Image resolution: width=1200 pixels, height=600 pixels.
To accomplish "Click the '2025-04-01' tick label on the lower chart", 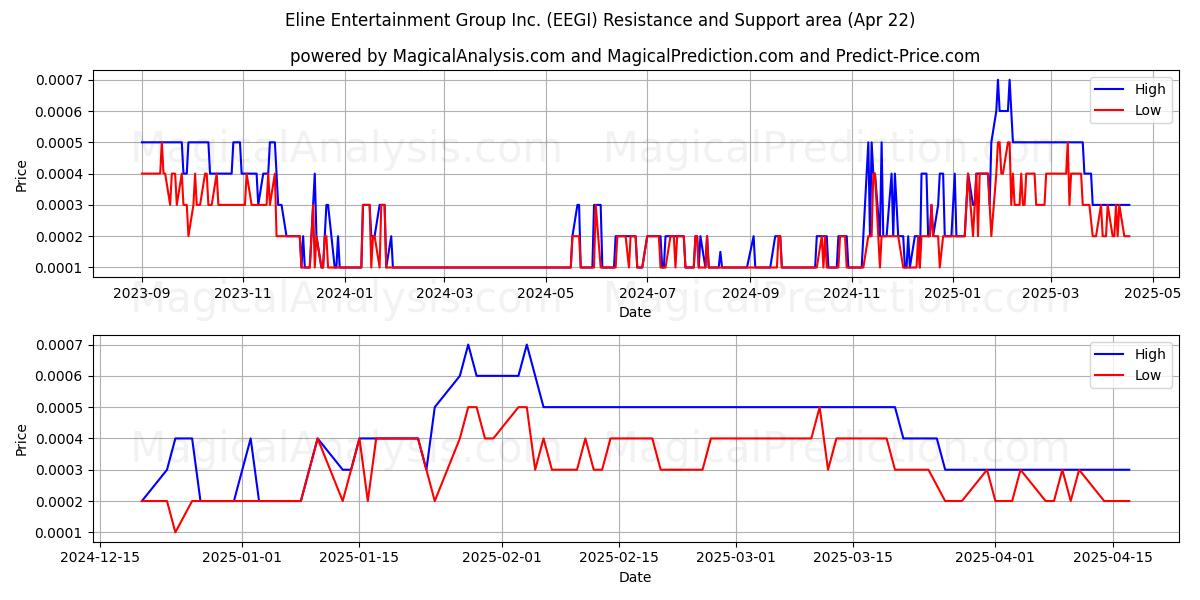I will pyautogui.click(x=996, y=559).
